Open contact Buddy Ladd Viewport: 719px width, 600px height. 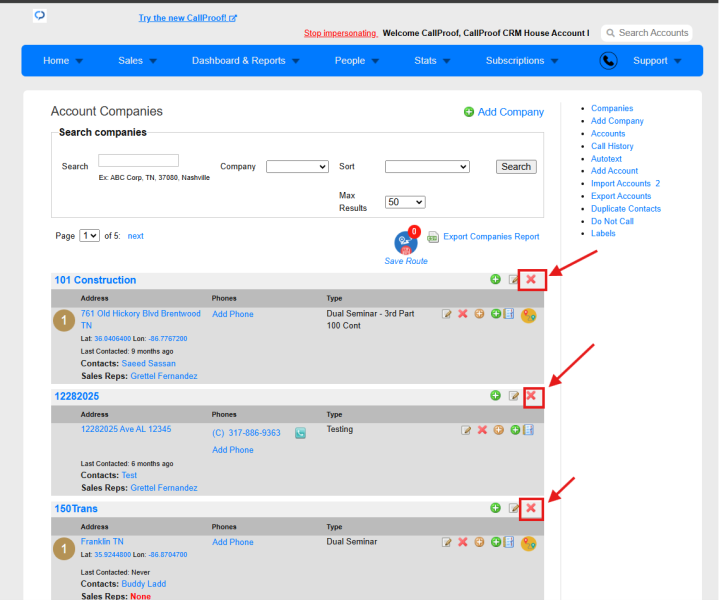coord(144,584)
